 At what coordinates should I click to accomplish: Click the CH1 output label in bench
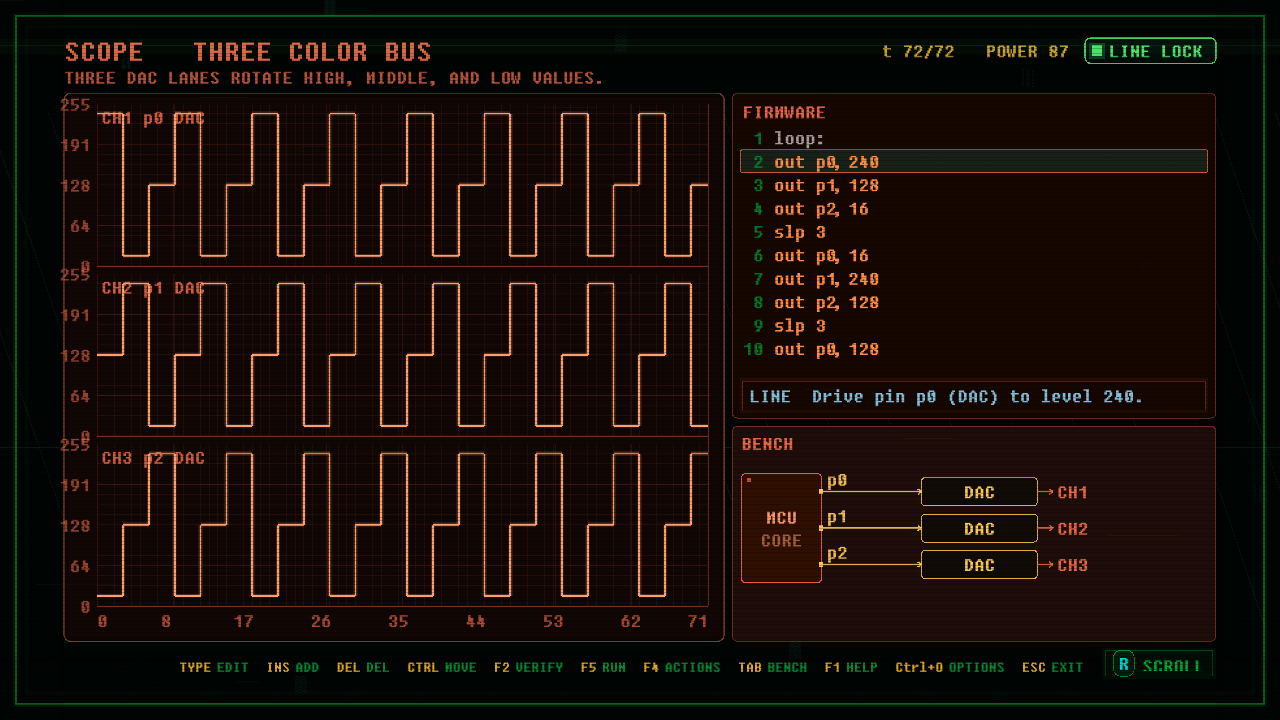click(x=1073, y=492)
